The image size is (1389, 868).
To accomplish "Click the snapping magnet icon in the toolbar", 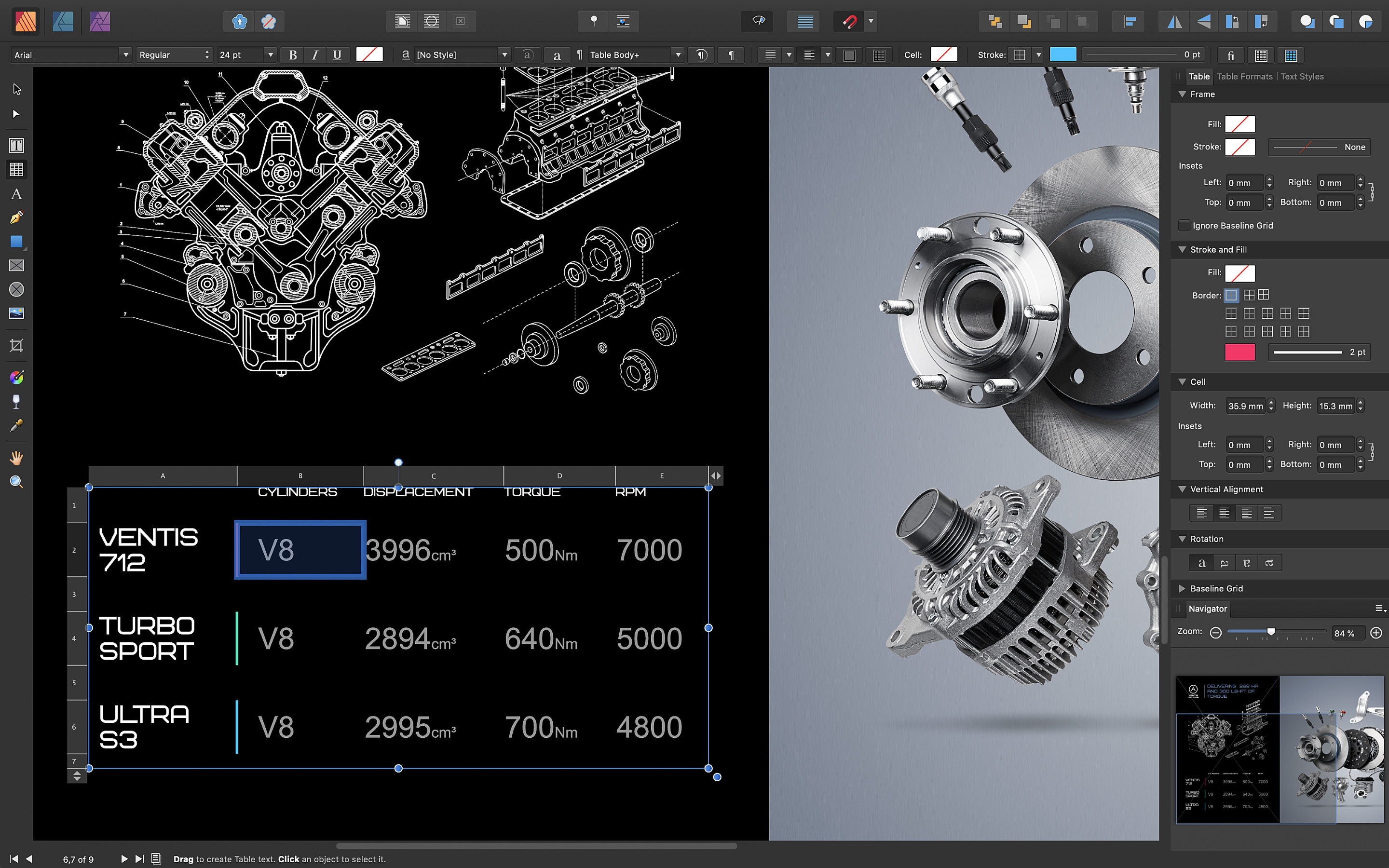I will click(x=849, y=21).
